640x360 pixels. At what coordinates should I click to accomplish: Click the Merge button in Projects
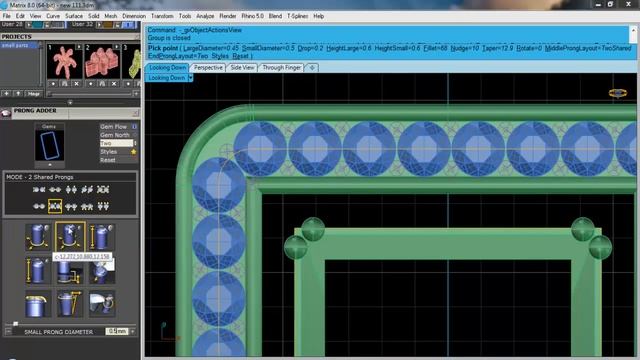[x=34, y=94]
